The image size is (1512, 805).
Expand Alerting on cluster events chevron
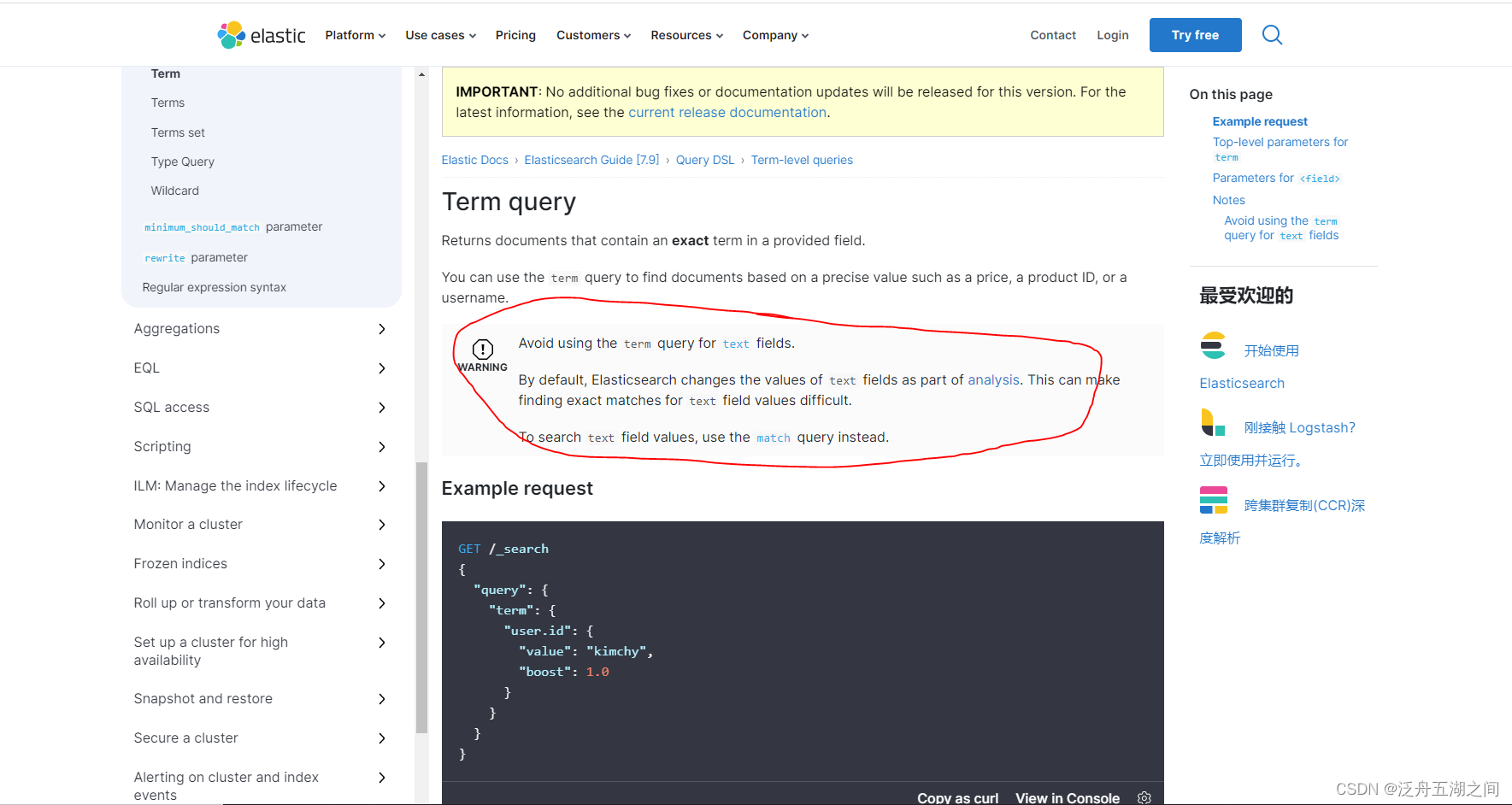click(x=382, y=778)
